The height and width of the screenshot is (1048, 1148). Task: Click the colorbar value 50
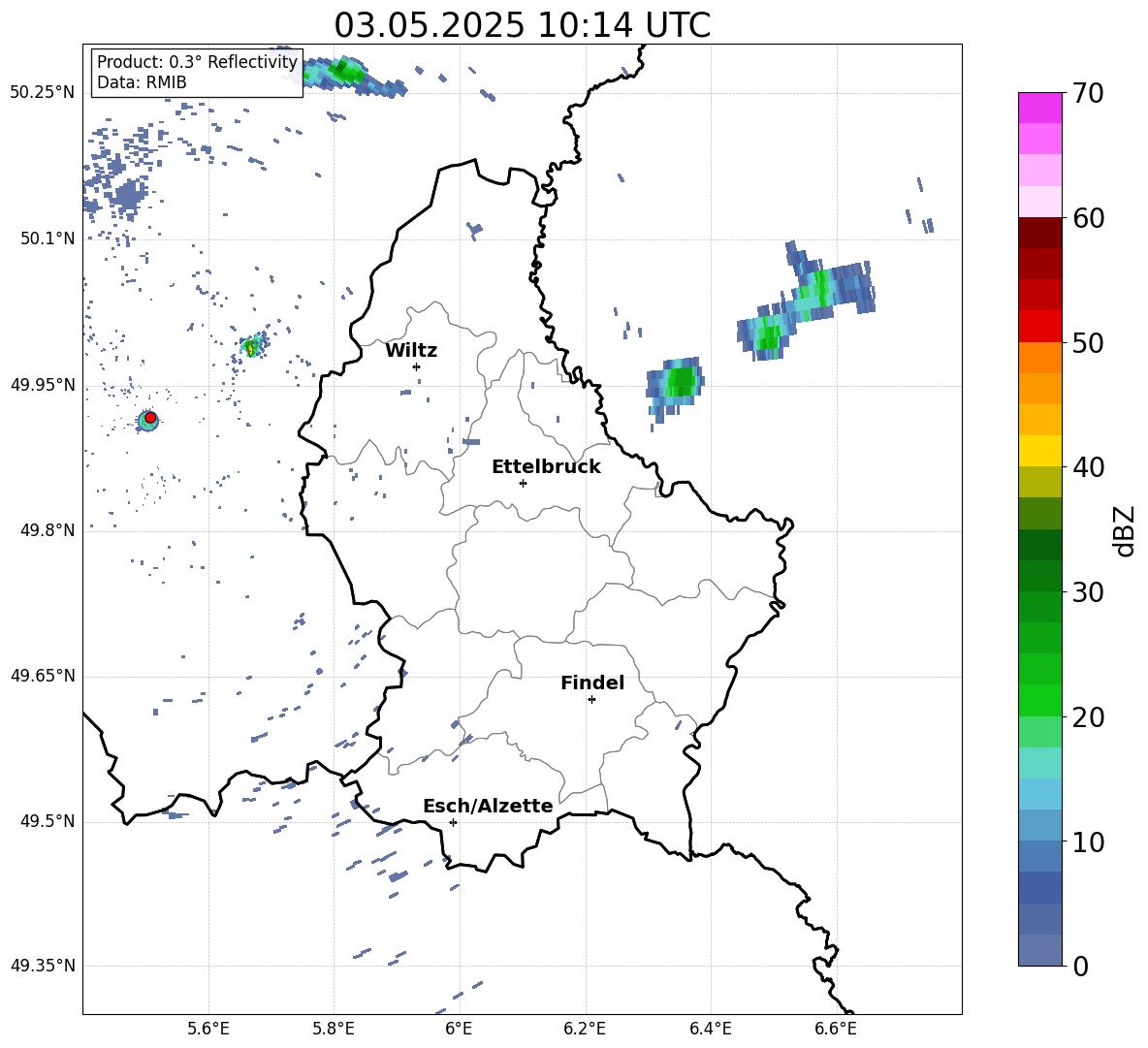click(x=1088, y=342)
